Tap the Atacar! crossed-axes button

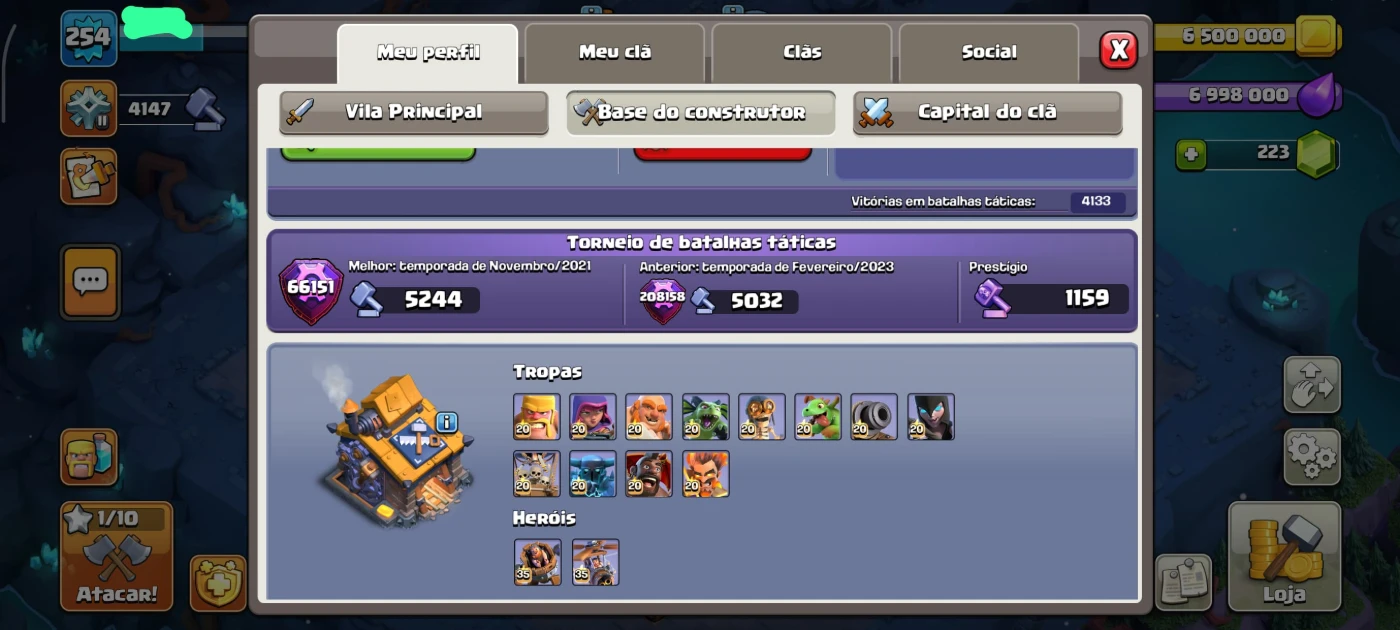click(117, 556)
